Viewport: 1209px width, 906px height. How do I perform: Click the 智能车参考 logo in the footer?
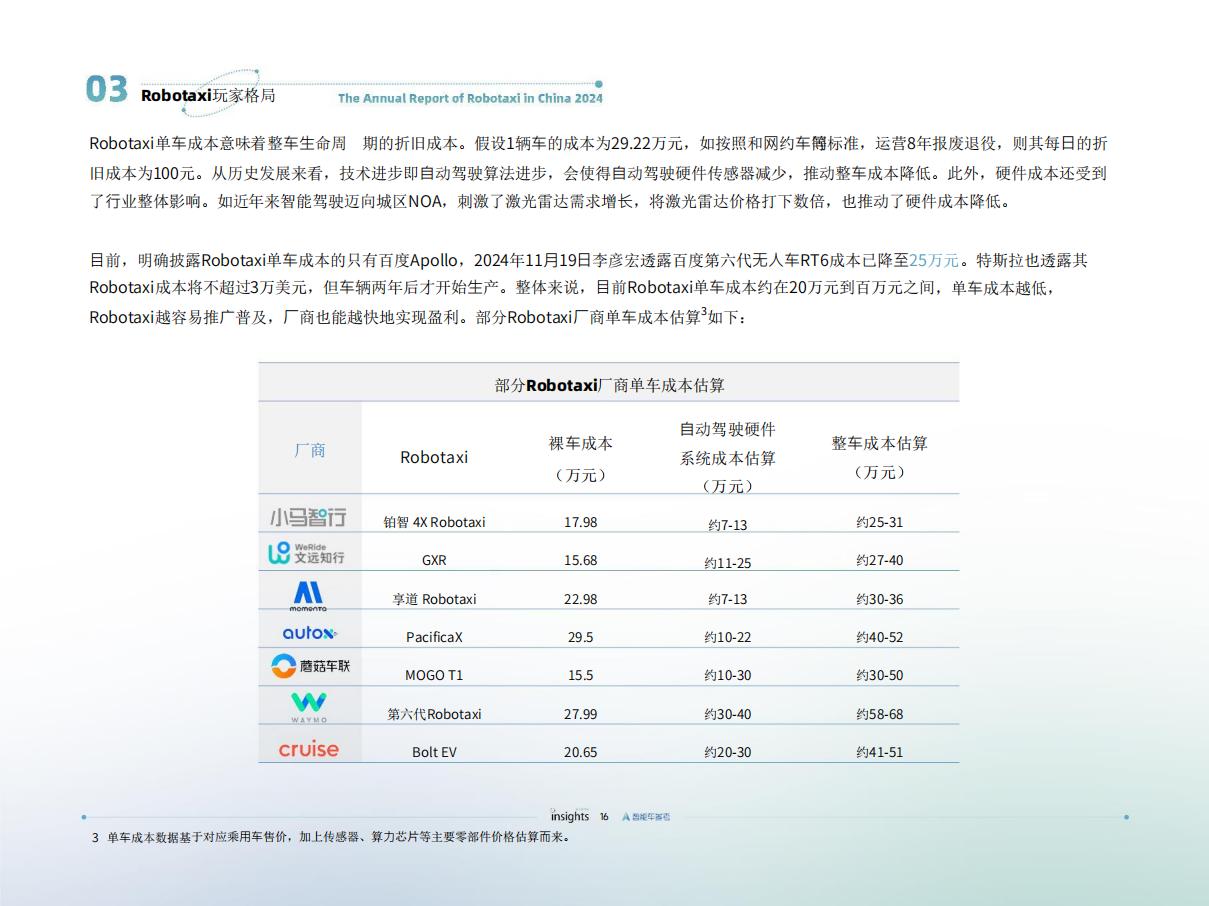[646, 817]
